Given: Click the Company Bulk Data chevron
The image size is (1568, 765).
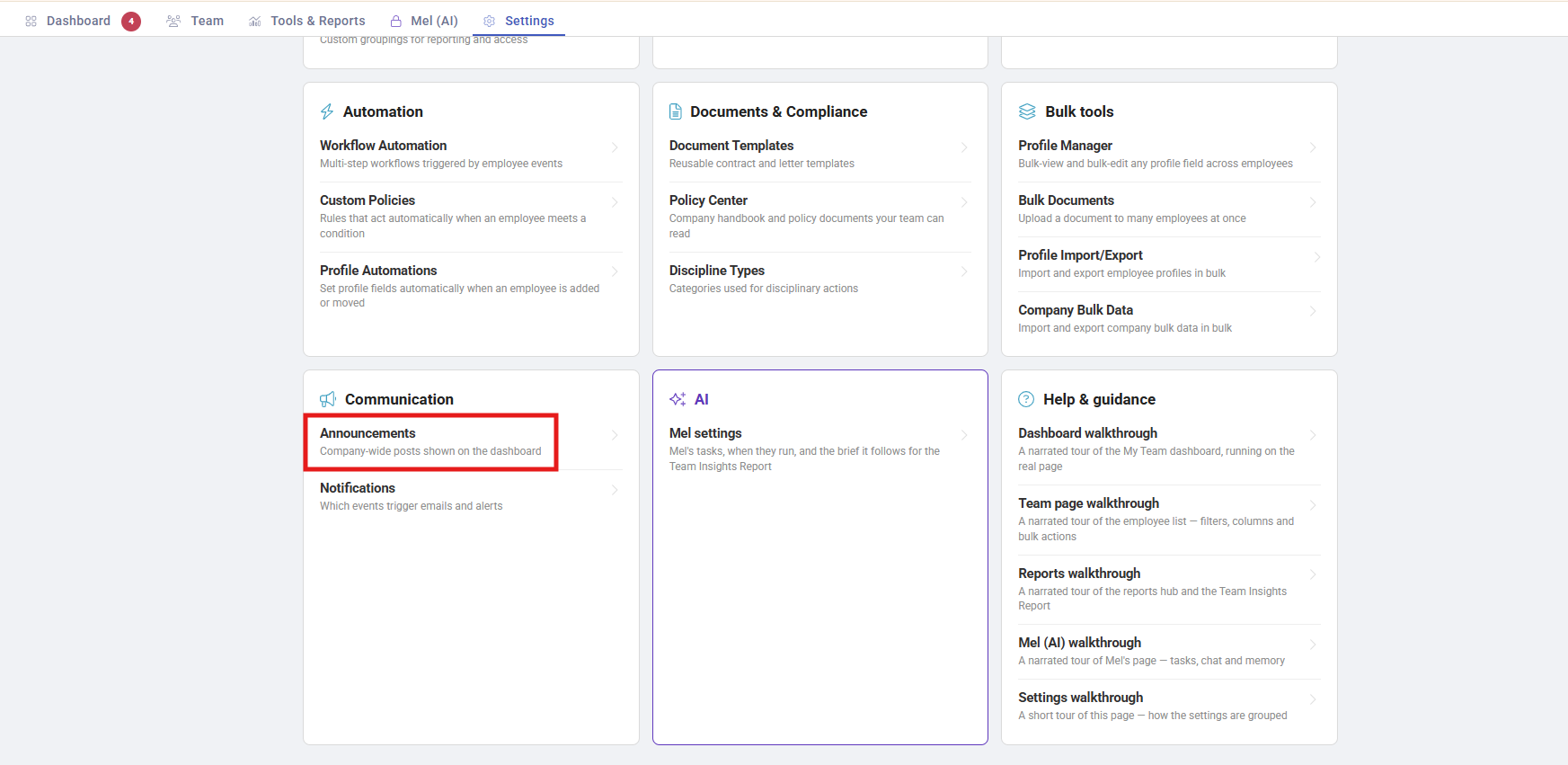Looking at the screenshot, I should [x=1313, y=311].
